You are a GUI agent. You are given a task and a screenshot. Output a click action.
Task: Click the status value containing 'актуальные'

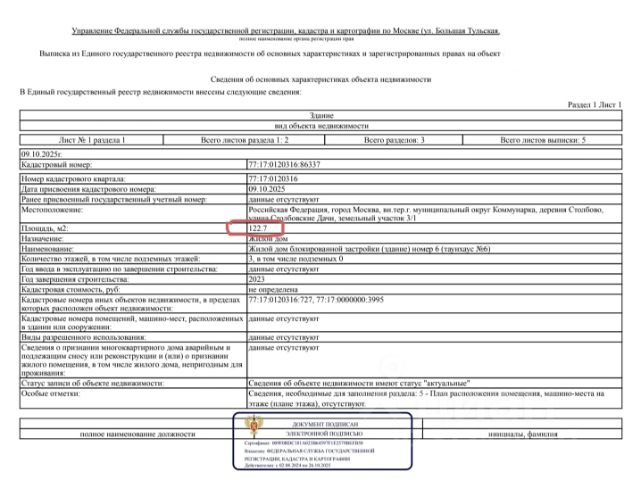(x=359, y=383)
